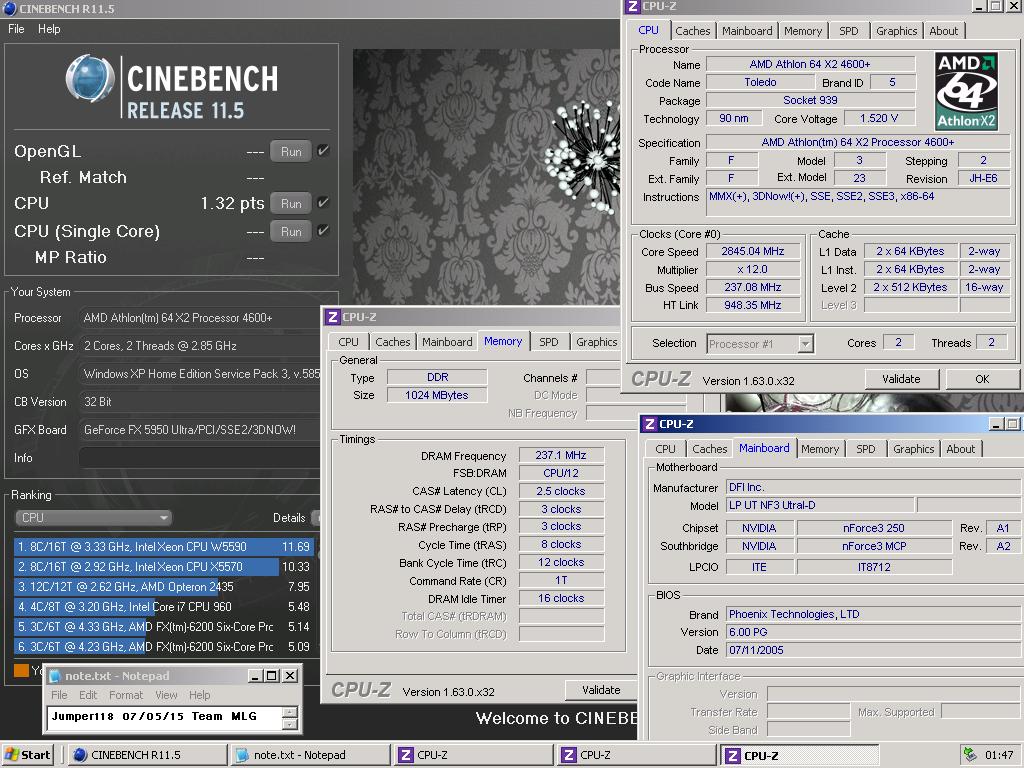1024x768 pixels.
Task: Select ranking row Intel Xeon CPU W5590
Action: point(163,547)
